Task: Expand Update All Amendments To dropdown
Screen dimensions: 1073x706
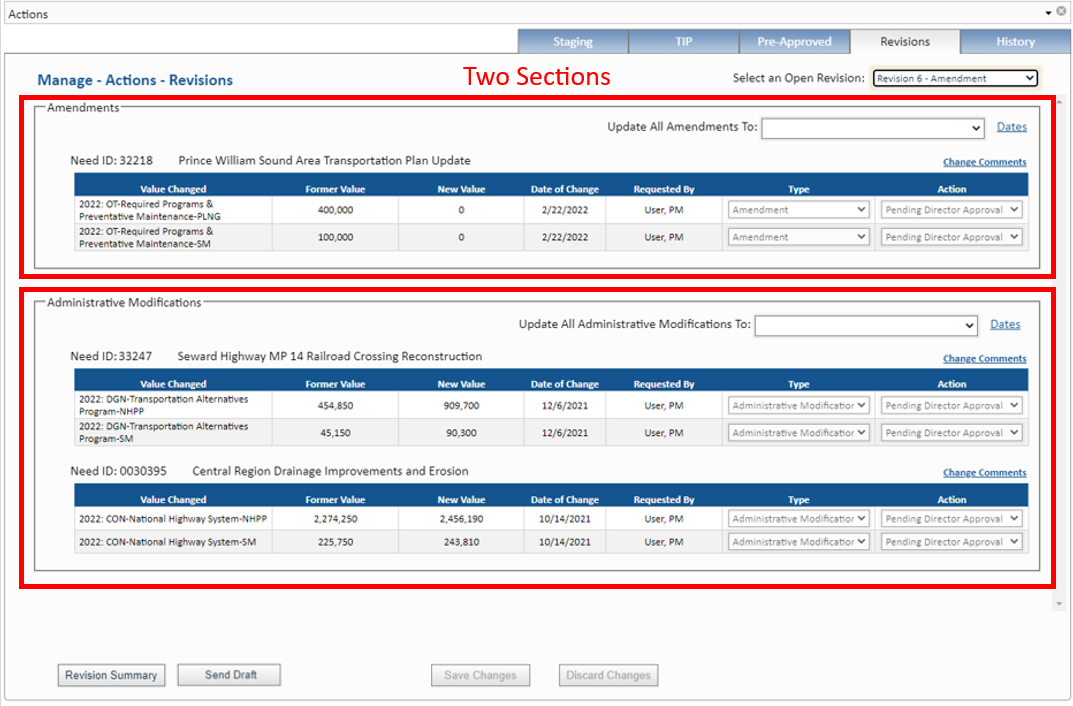Action: pos(872,128)
